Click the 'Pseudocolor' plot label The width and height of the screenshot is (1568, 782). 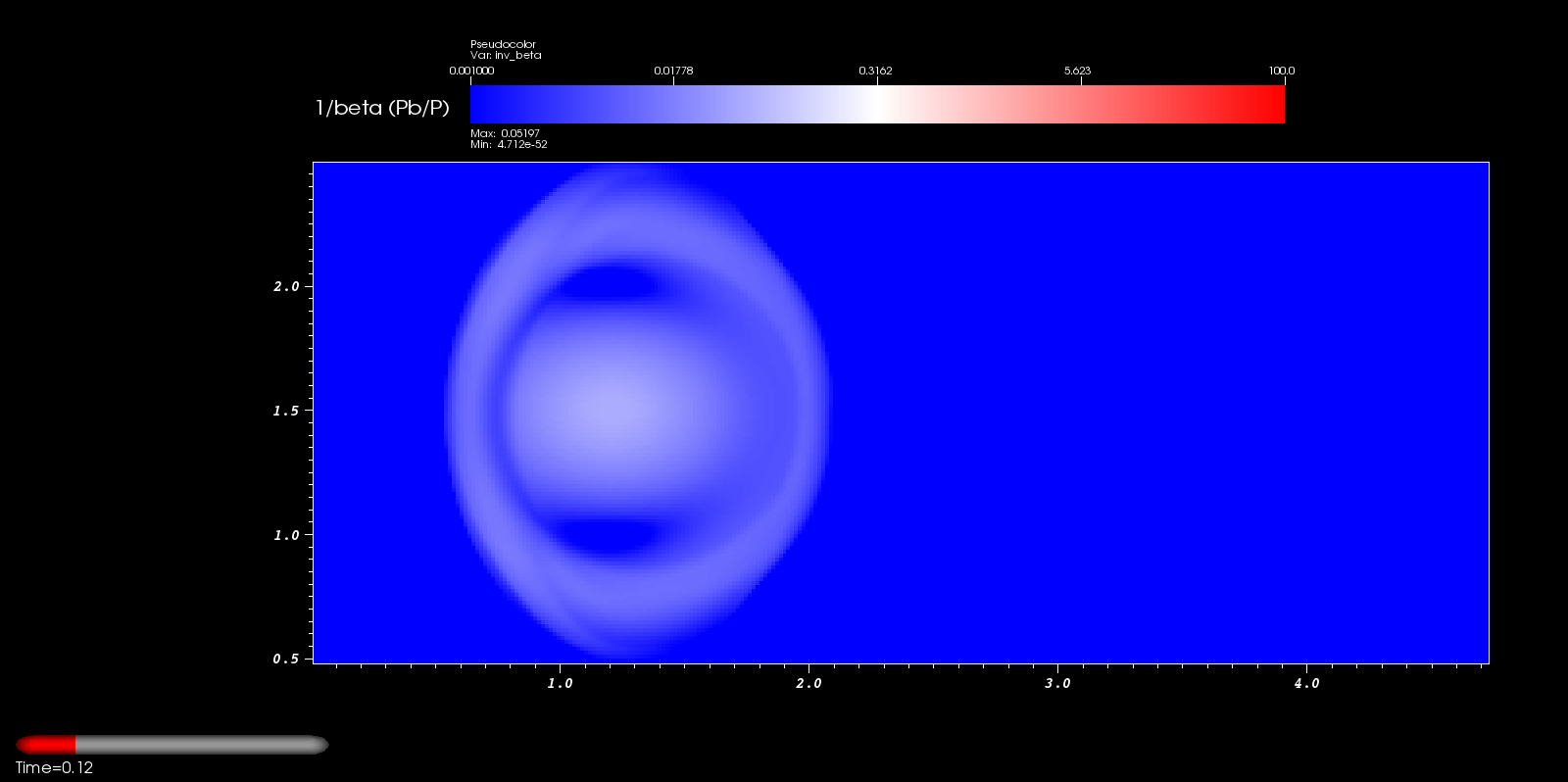tap(503, 44)
